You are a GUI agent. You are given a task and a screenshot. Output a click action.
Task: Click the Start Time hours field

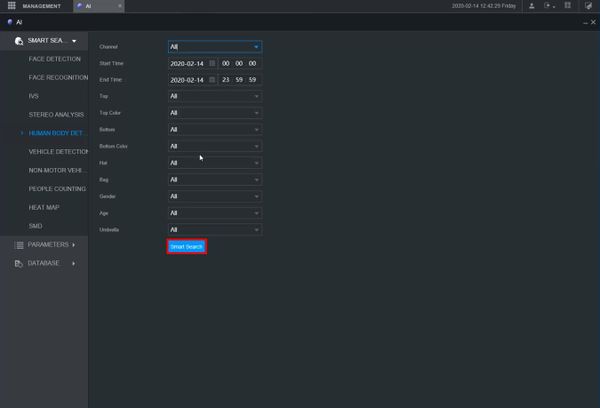pyautogui.click(x=226, y=63)
